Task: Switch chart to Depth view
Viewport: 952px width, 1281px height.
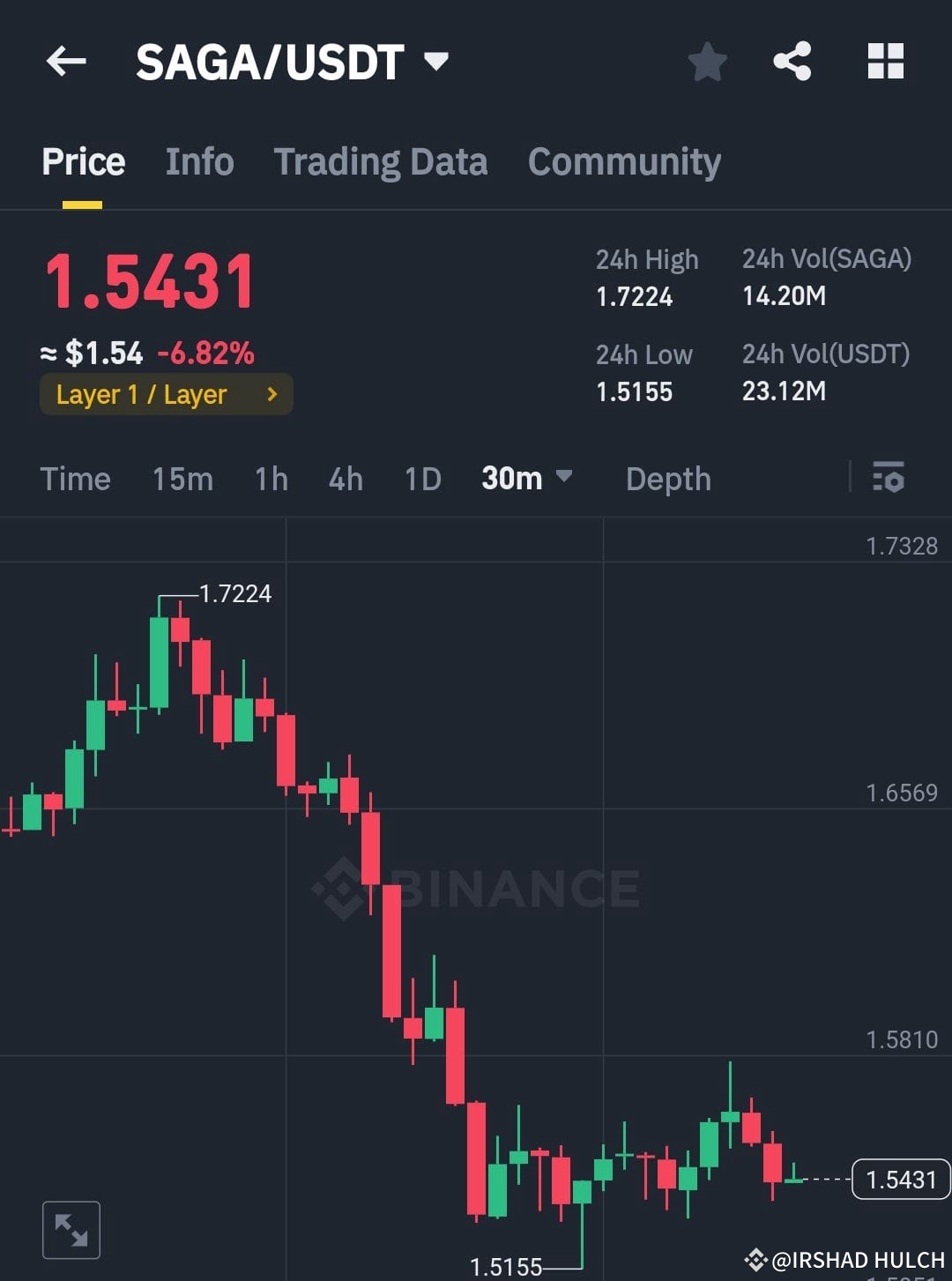Action: (x=668, y=479)
